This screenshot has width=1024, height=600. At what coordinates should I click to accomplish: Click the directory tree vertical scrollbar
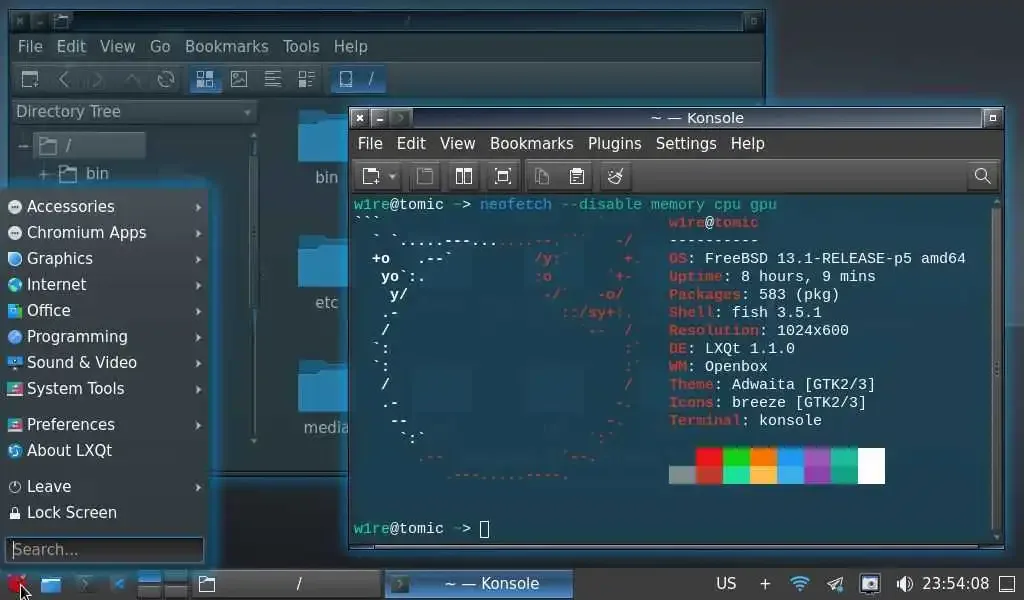coord(253,287)
